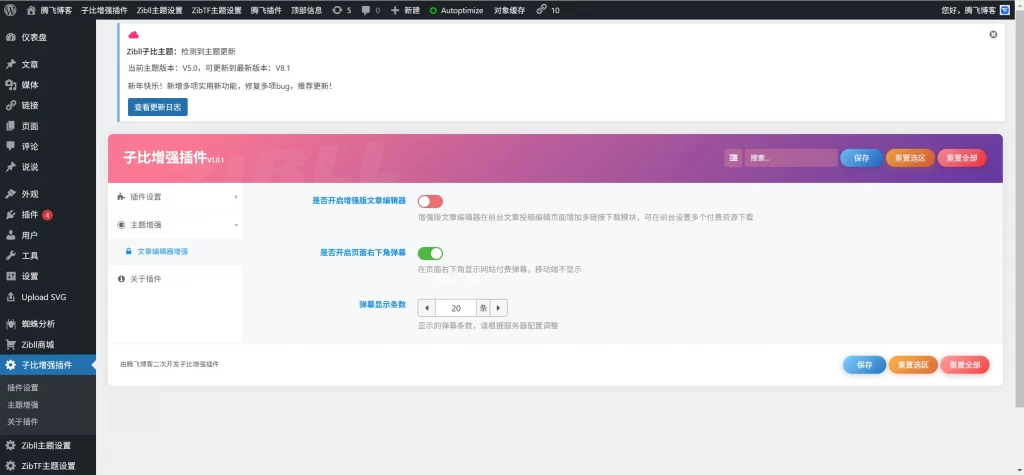The height and width of the screenshot is (475, 1024).
Task: Open Zibll商城 in the sidebar
Action: coord(48,344)
